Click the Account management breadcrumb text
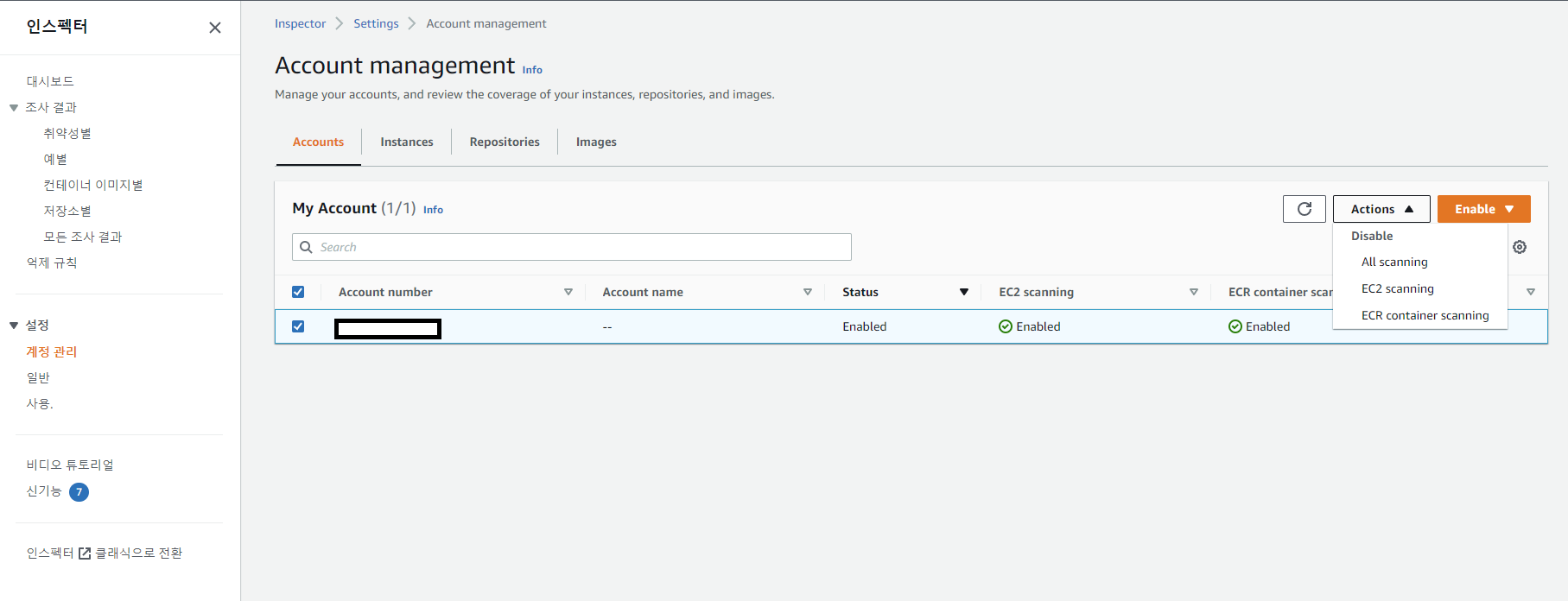 pyautogui.click(x=486, y=23)
